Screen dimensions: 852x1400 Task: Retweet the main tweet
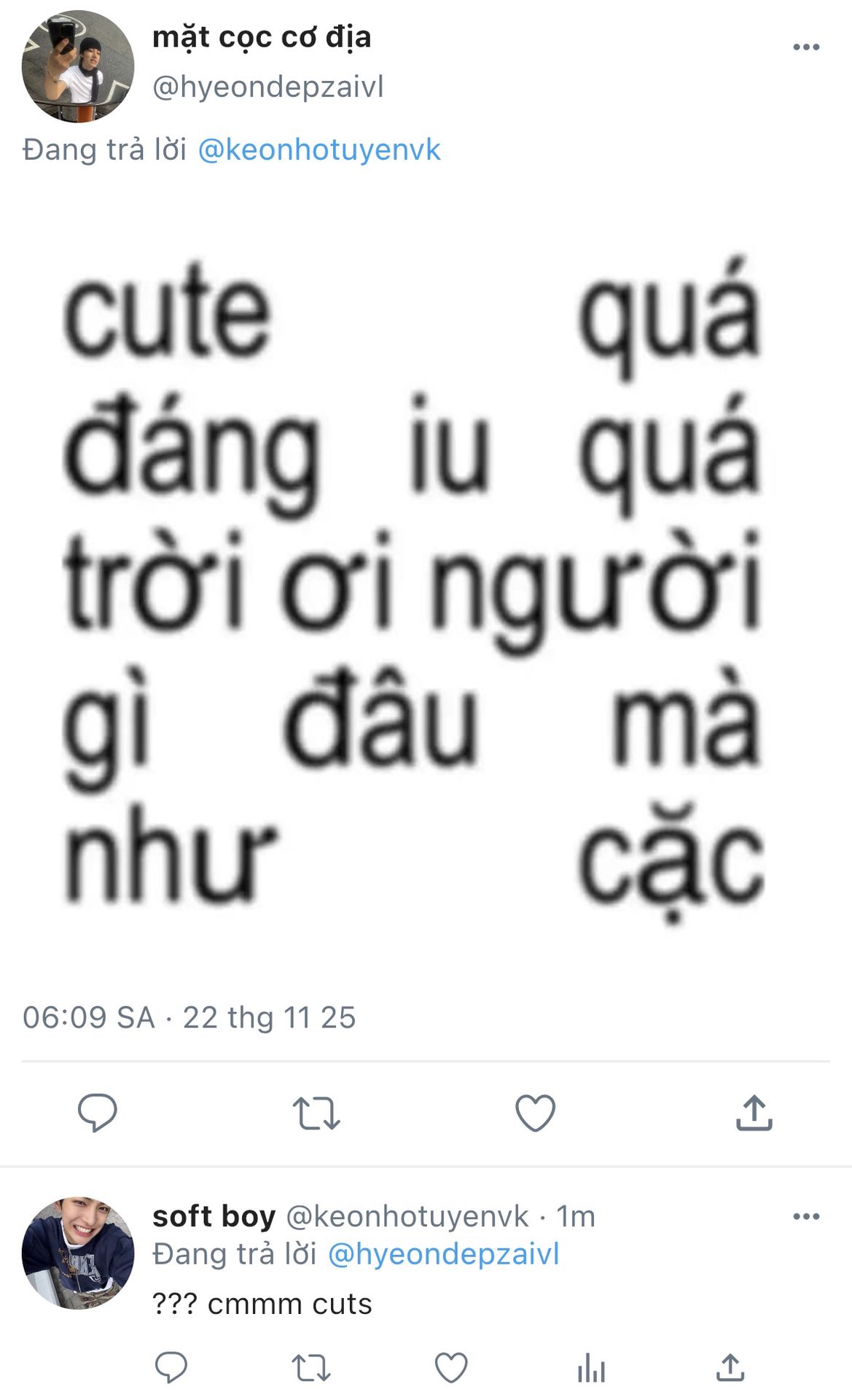tap(316, 1113)
